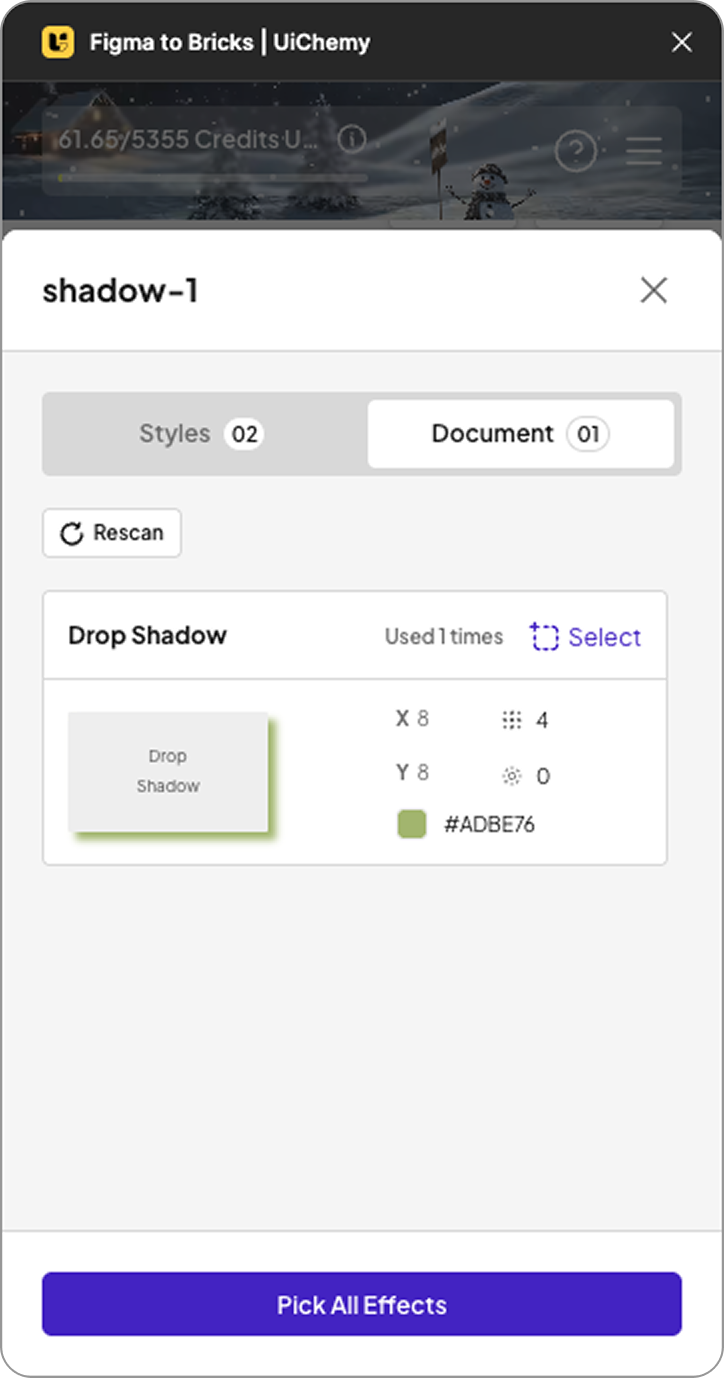The width and height of the screenshot is (724, 1378).
Task: Open the hamburger menu
Action: pos(644,151)
